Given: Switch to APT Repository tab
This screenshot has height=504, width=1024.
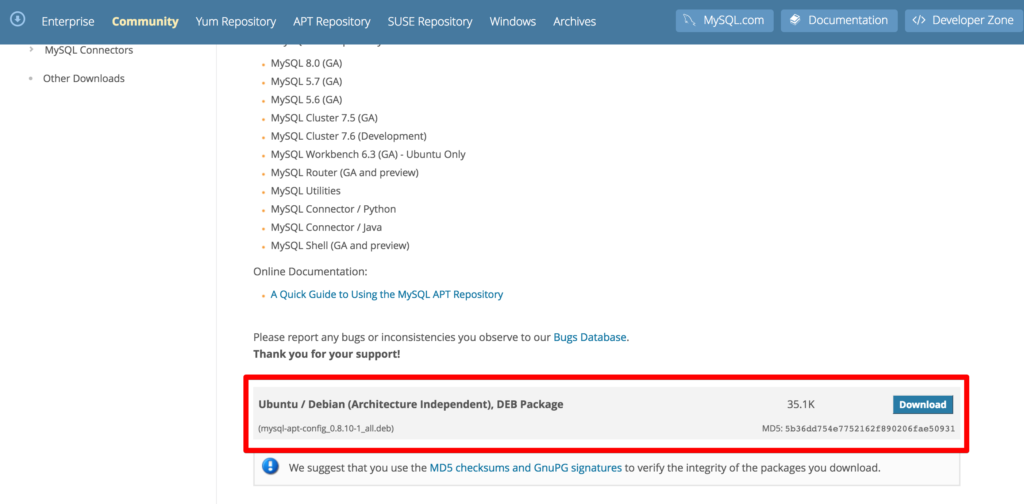Looking at the screenshot, I should pos(332,22).
